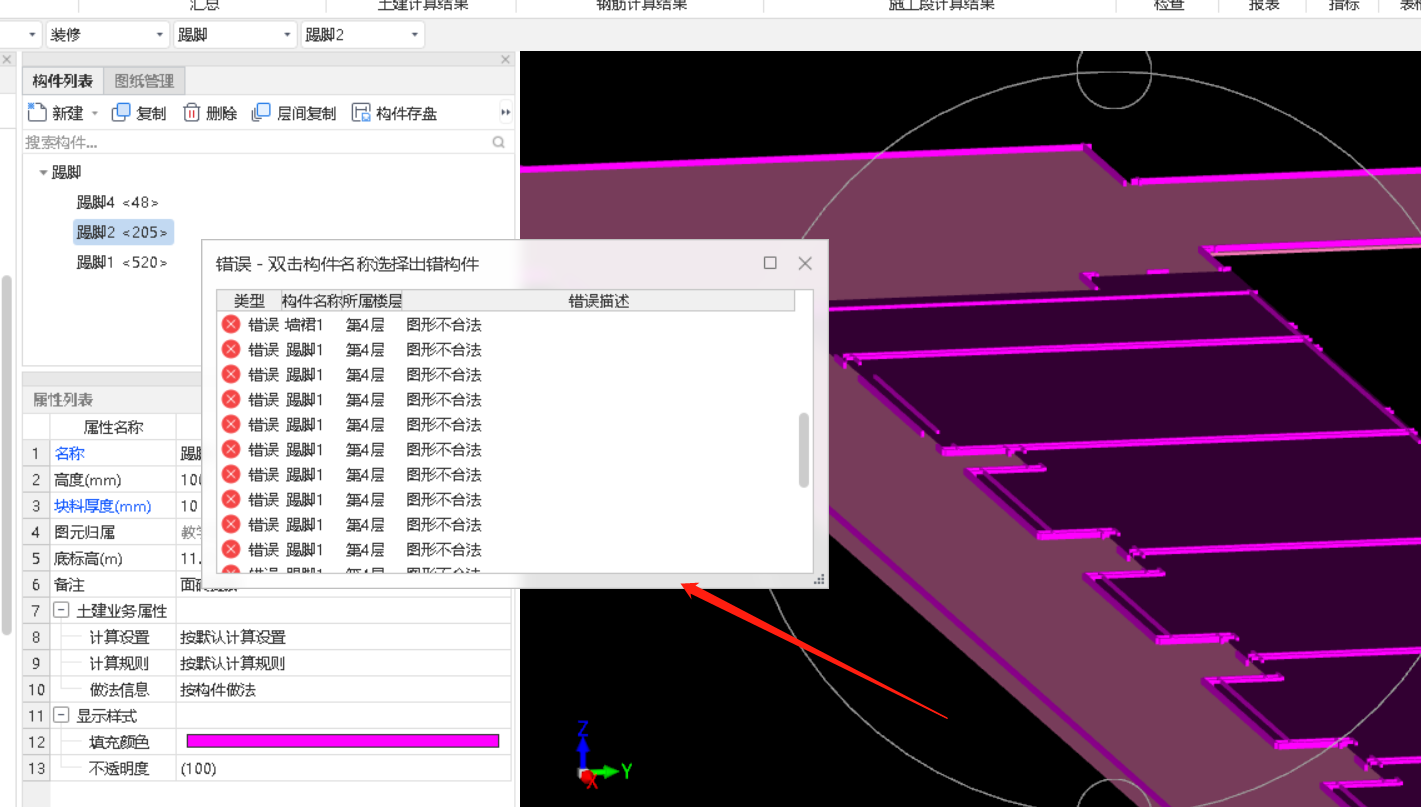Select 踢脚1 <520> in the tree
The image size is (1421, 807).
pyautogui.click(x=122, y=262)
